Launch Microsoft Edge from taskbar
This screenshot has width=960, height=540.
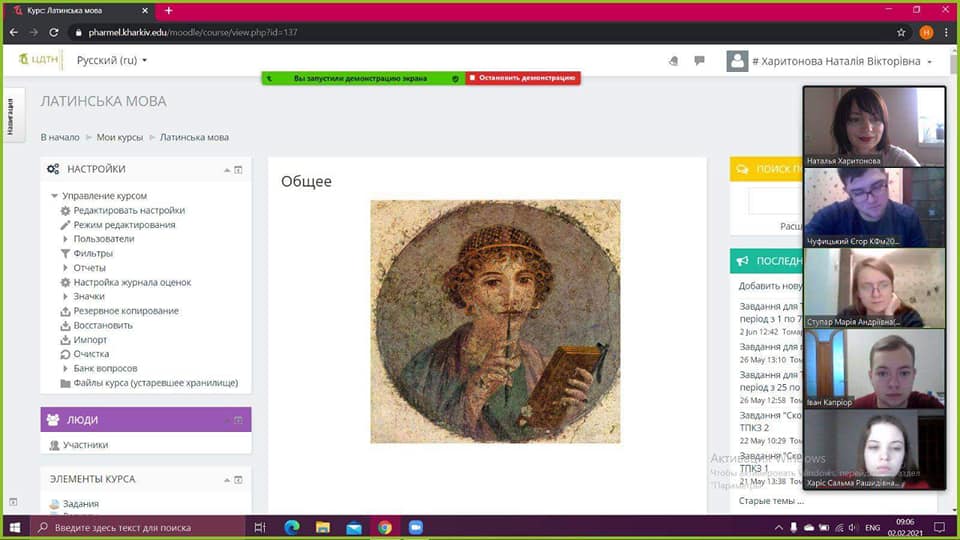click(x=292, y=527)
